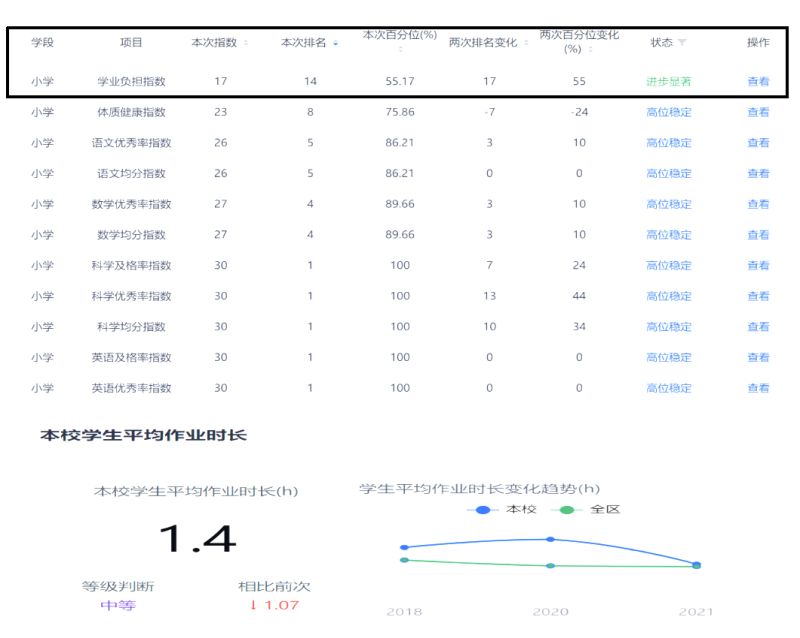The image size is (800, 638).
Task: Select the 进步显著 status of 学业负担指数
Action: 668,81
